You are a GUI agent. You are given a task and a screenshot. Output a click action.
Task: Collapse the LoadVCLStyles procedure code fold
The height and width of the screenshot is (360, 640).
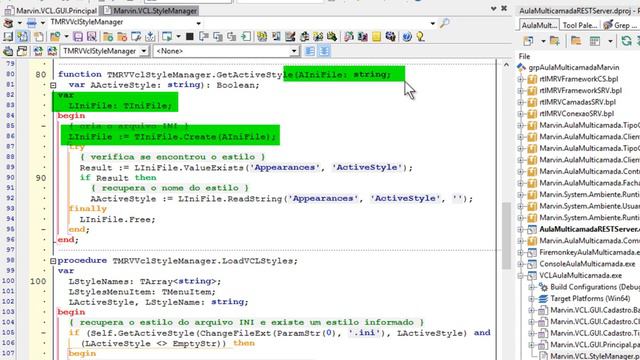tap(53, 261)
